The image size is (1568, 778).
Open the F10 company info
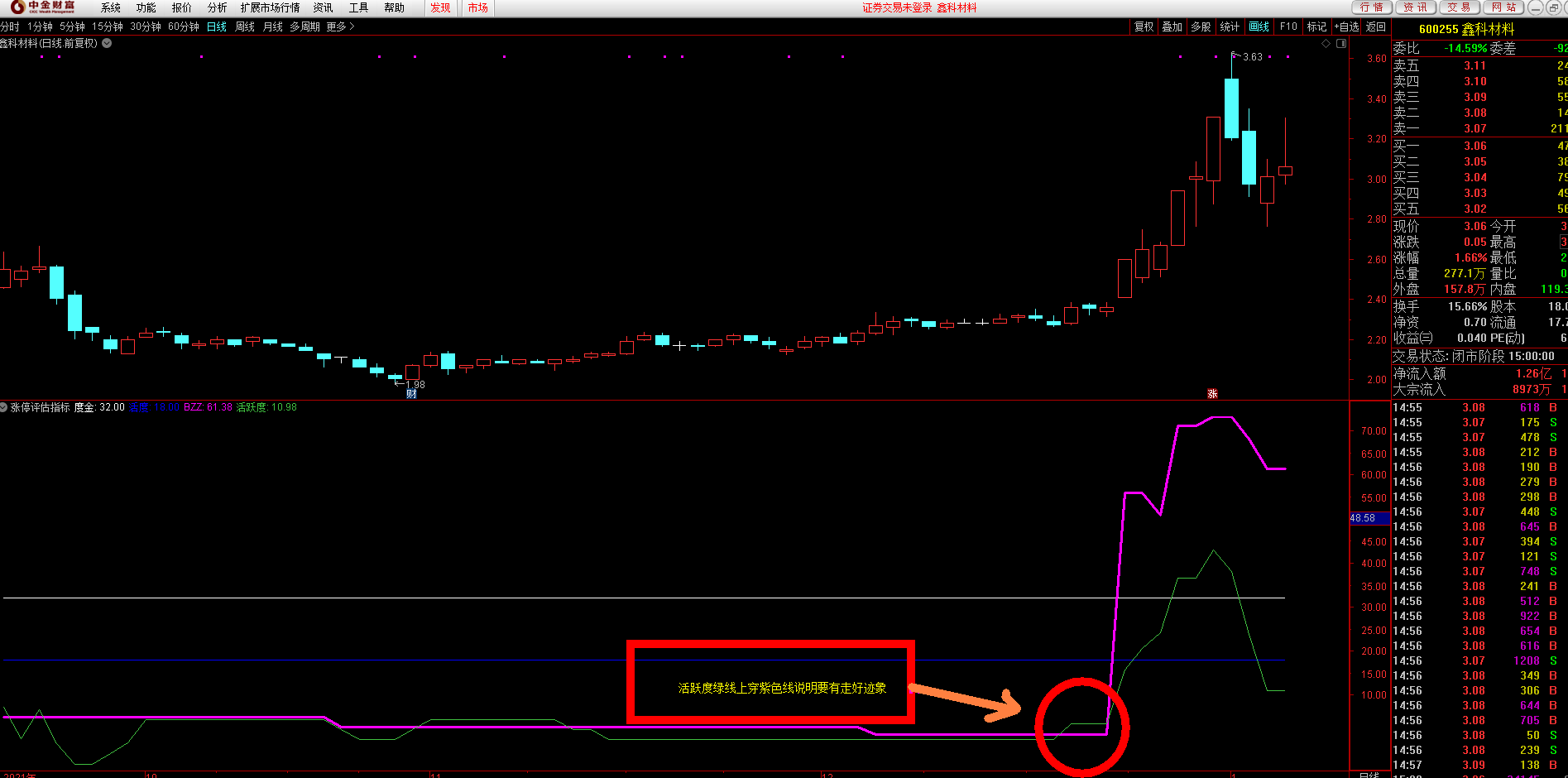[1288, 26]
